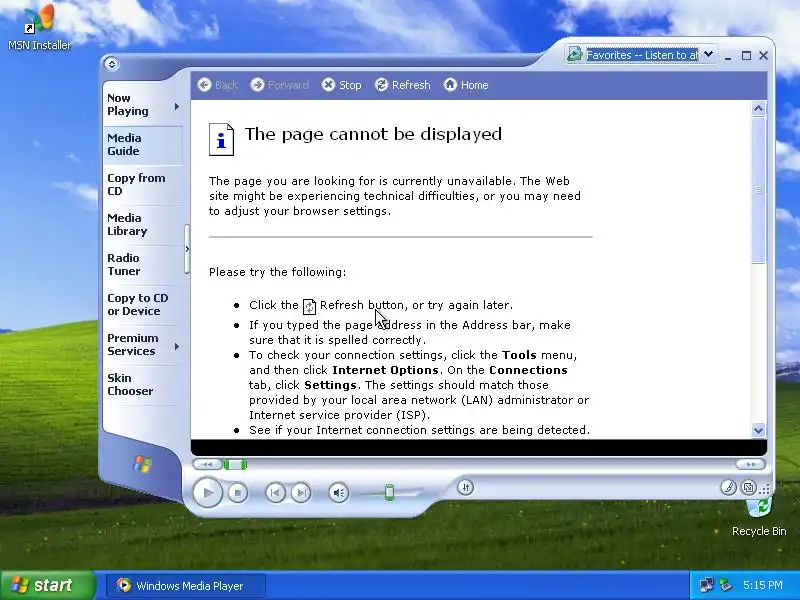This screenshot has width=800, height=600.
Task: Click the bold "Tools" text
Action: click(519, 355)
